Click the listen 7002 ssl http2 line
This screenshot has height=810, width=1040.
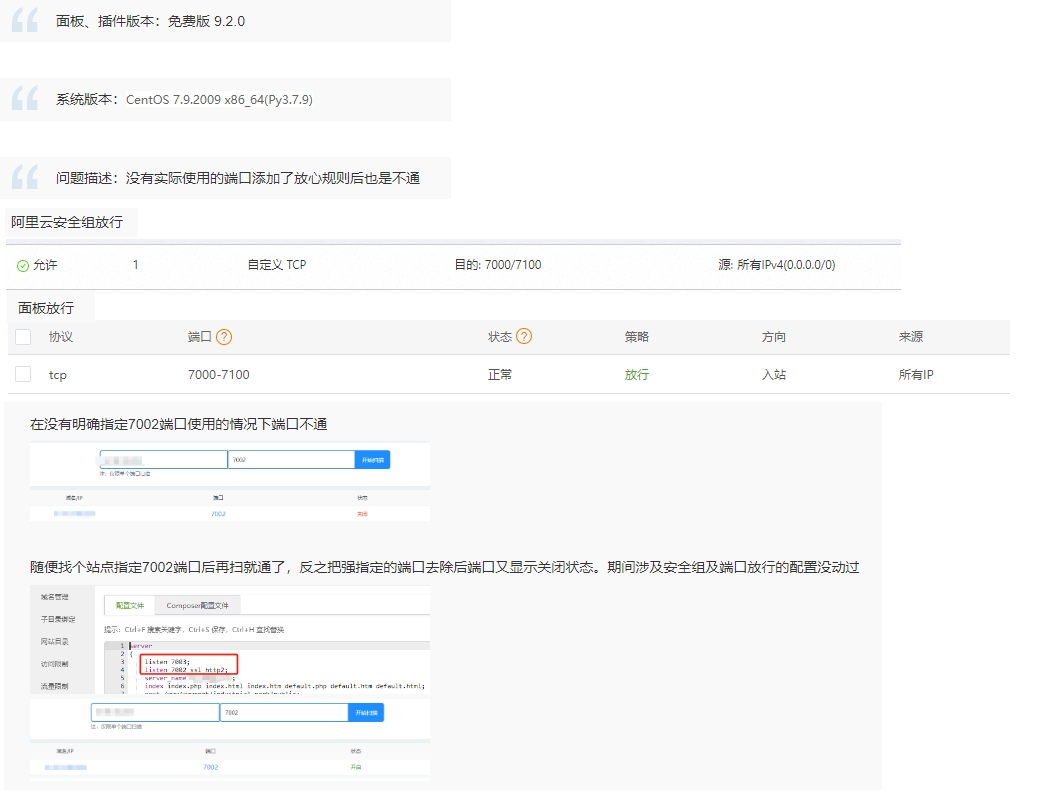point(186,670)
